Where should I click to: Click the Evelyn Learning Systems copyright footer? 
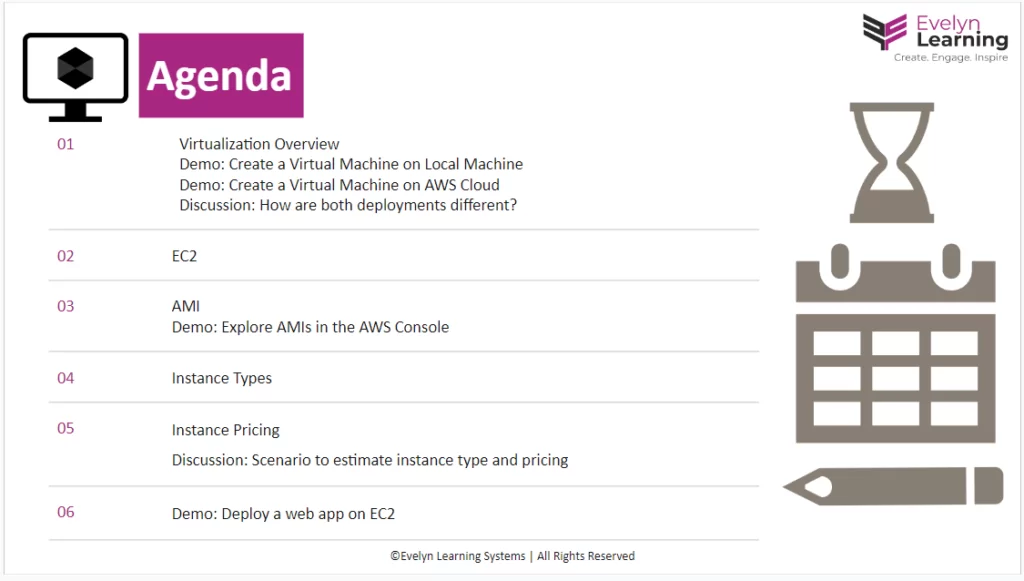coord(512,556)
